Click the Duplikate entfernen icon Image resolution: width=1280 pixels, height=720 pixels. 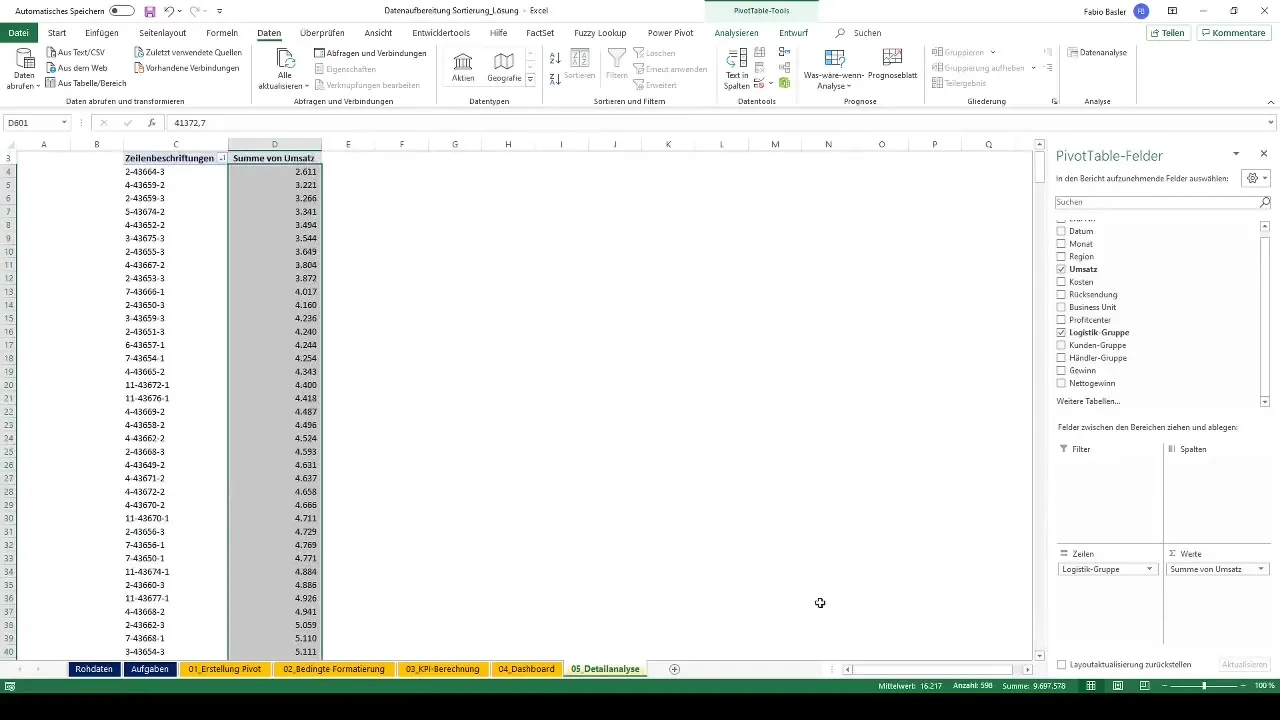[760, 68]
